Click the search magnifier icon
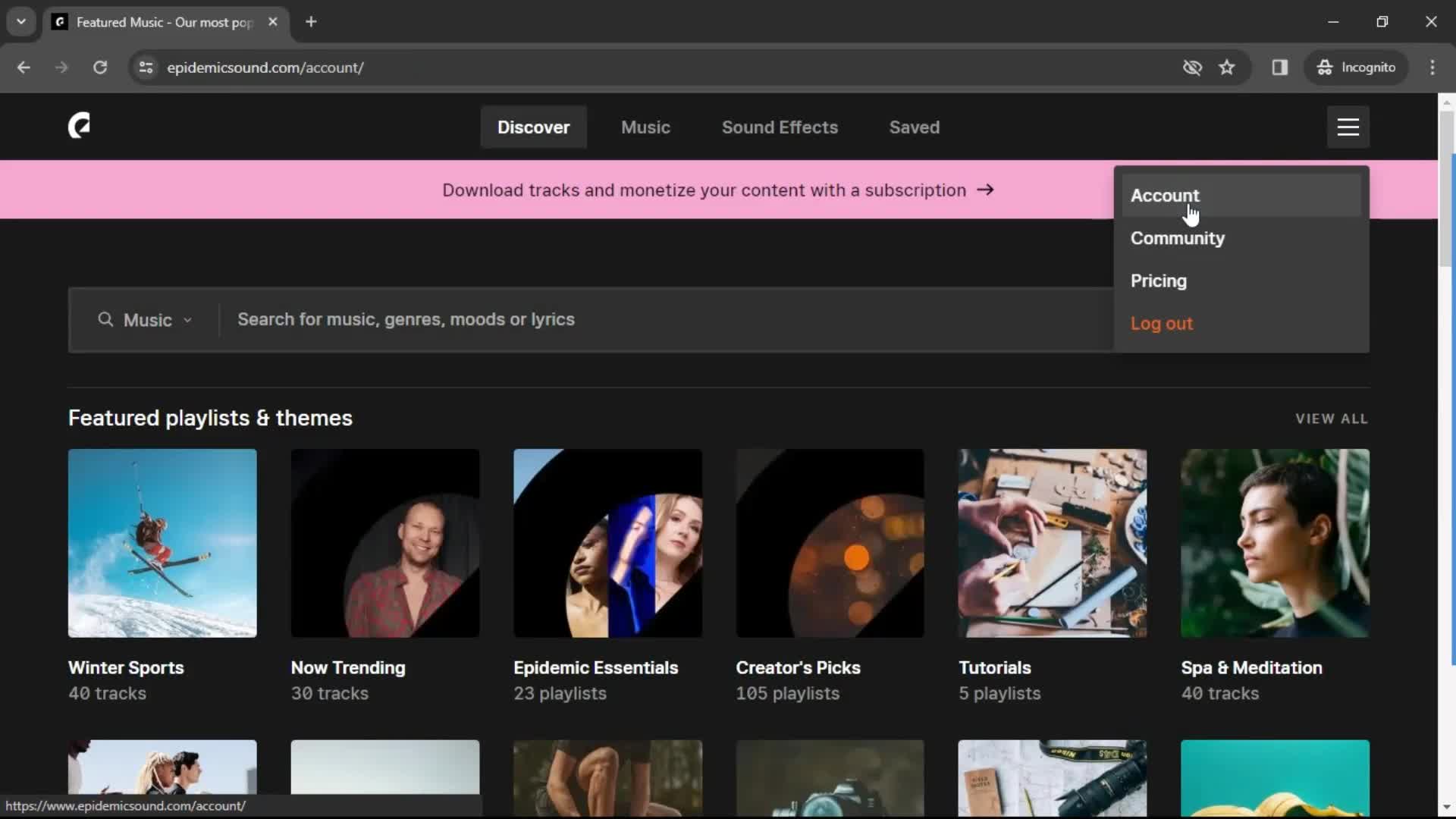1456x819 pixels. pos(105,319)
